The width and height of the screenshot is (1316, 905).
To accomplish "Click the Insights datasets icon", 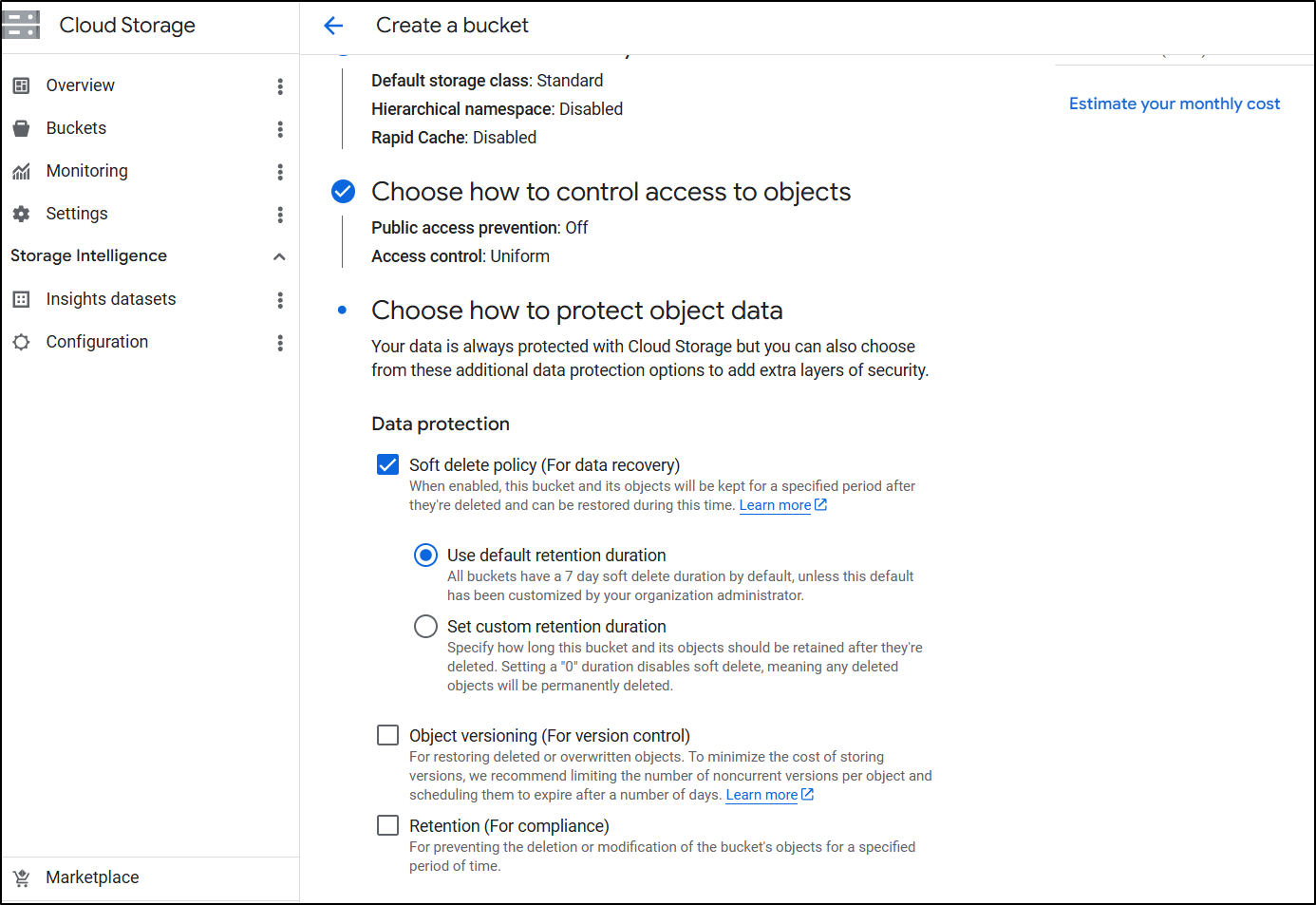I will pos(21,299).
